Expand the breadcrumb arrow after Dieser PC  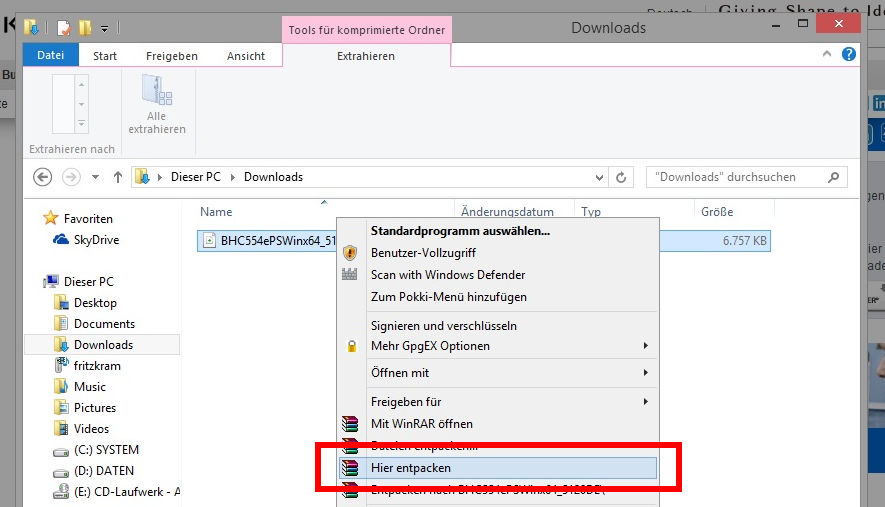coord(233,177)
